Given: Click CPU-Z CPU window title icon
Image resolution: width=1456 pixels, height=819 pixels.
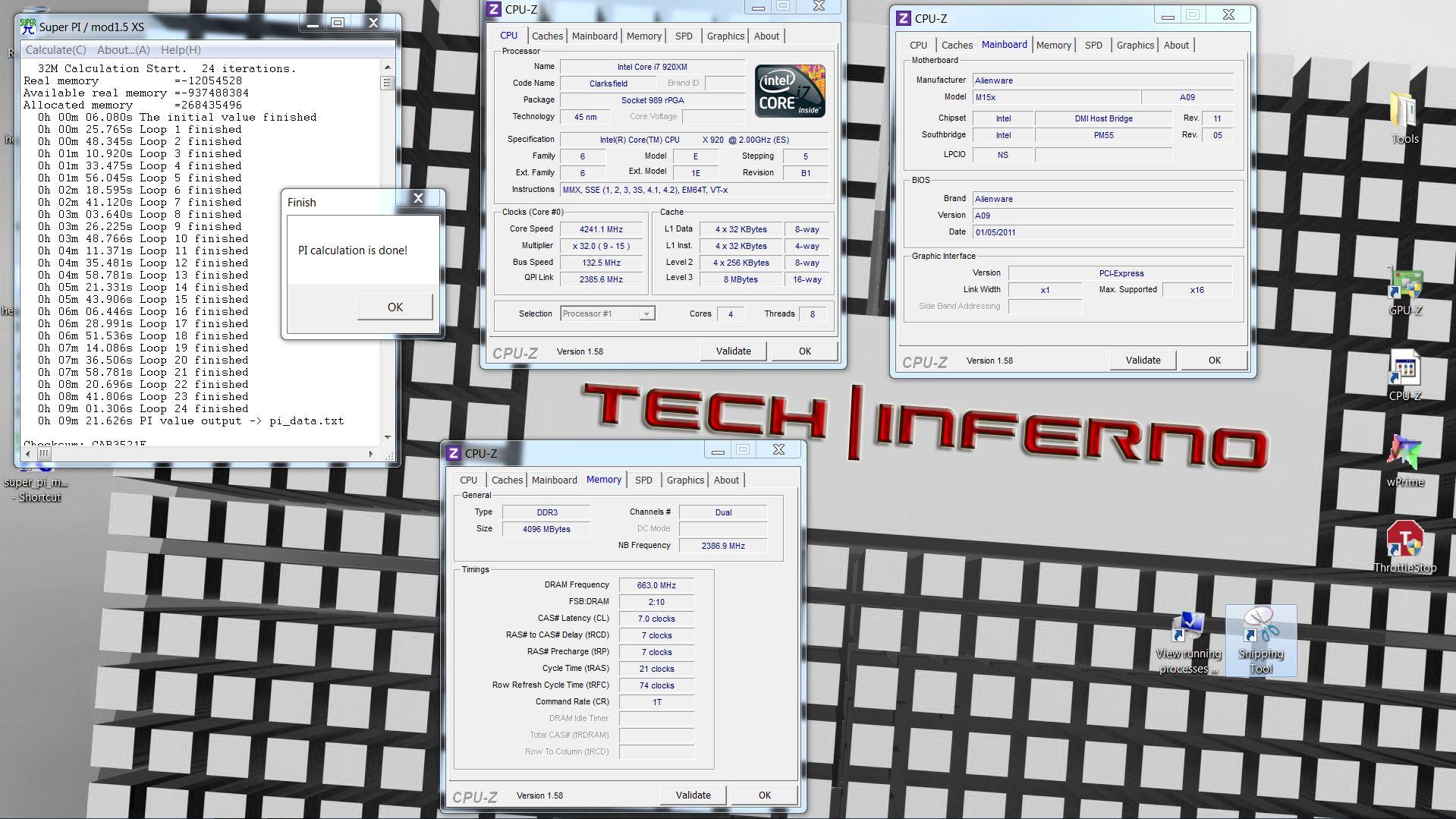Looking at the screenshot, I should (x=493, y=9).
